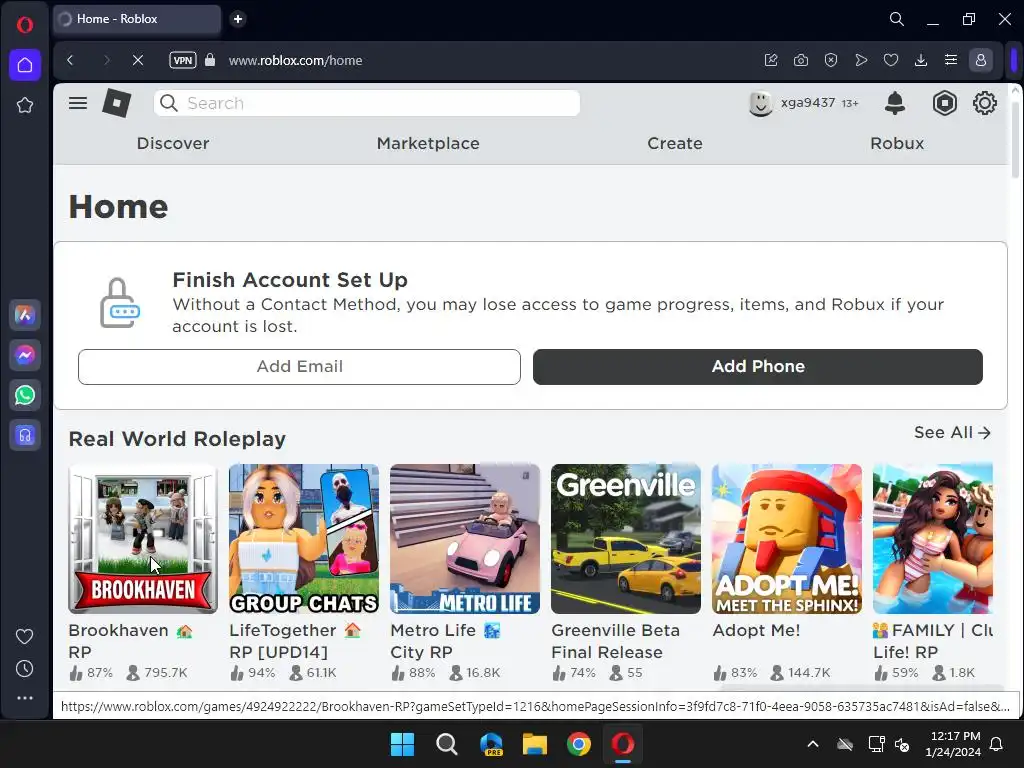Click the xga9437 avatar headshot
This screenshot has width=1024, height=768.
coord(761,103)
